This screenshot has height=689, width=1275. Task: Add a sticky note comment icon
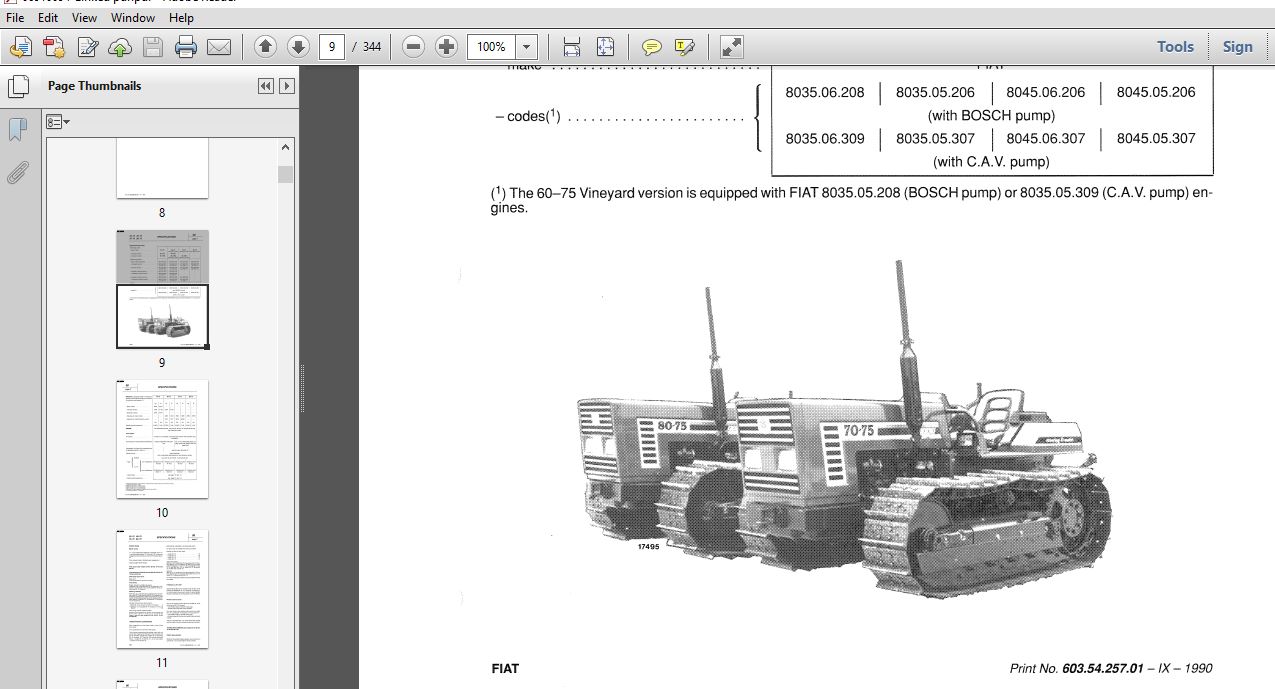[x=652, y=46]
